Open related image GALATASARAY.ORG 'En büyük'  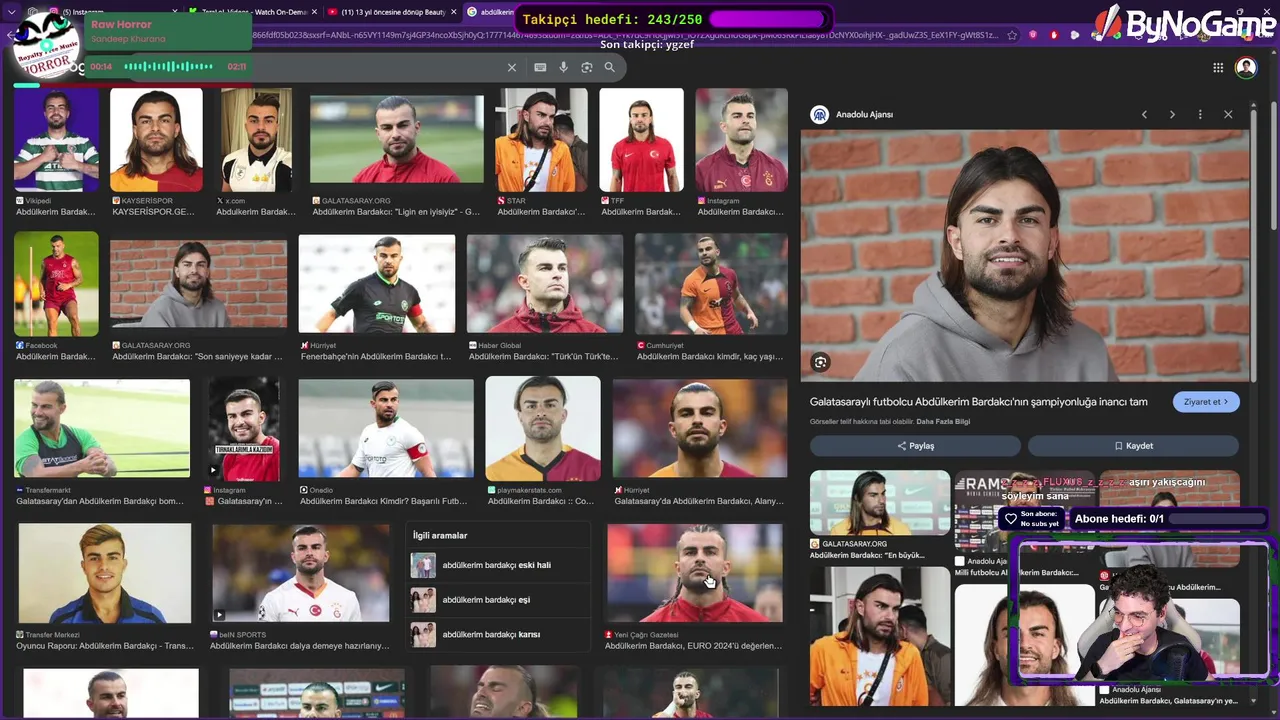tap(880, 502)
